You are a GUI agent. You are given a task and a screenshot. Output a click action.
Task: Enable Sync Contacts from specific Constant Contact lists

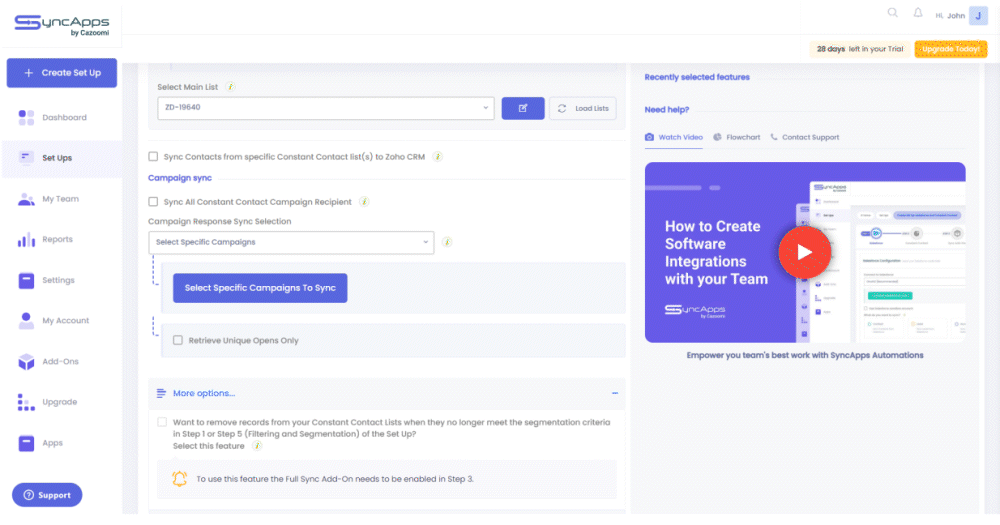coord(153,156)
